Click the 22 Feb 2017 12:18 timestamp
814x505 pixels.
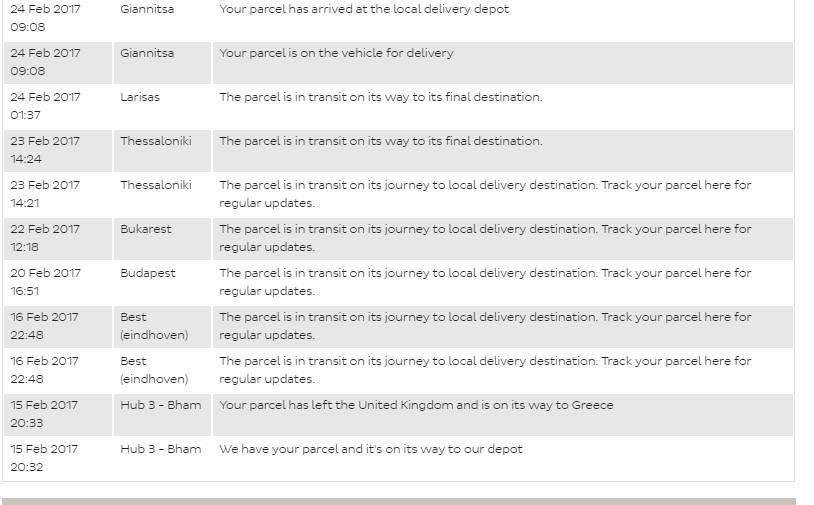pyautogui.click(x=45, y=238)
